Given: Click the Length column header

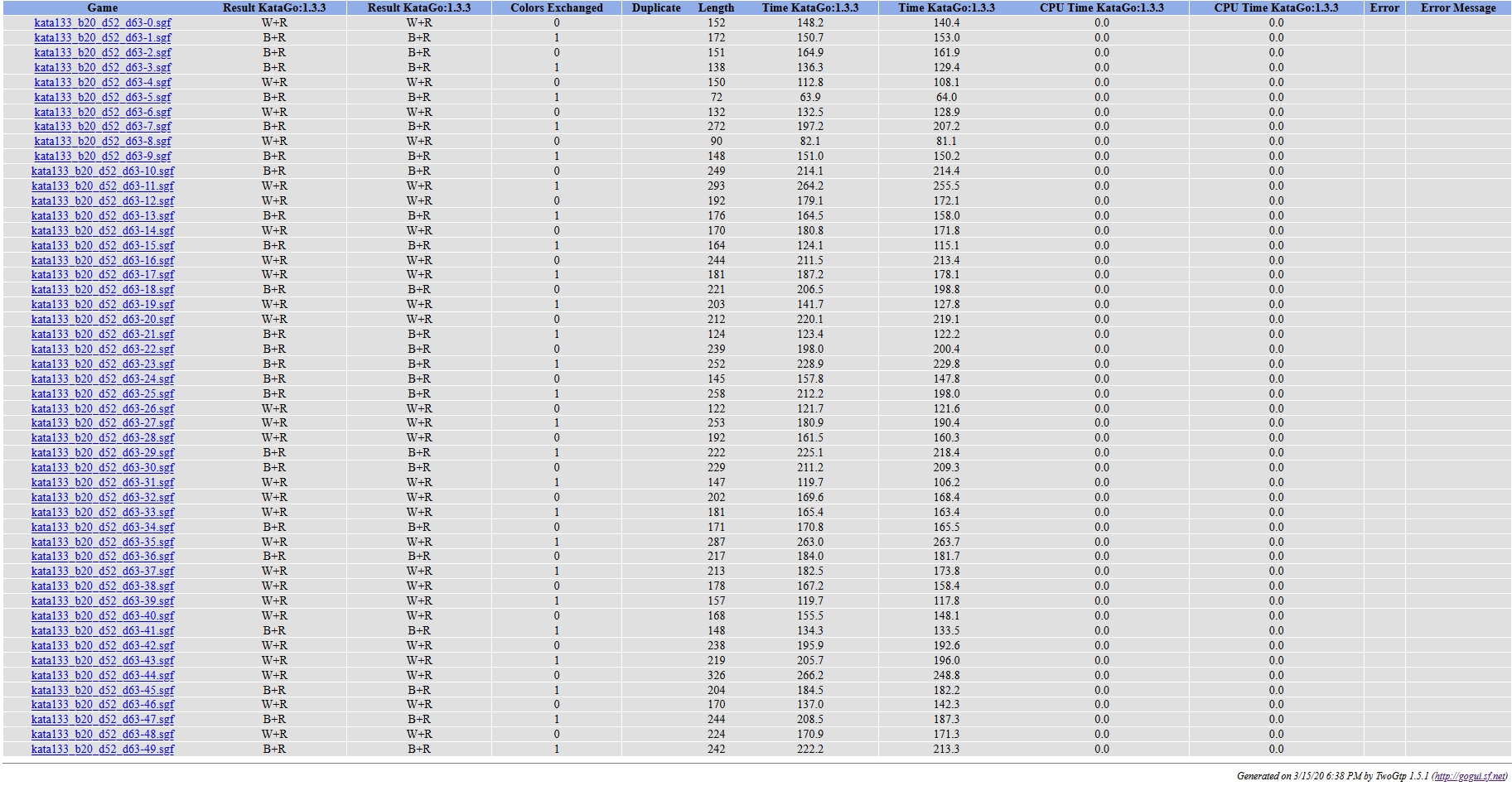Looking at the screenshot, I should 716,8.
